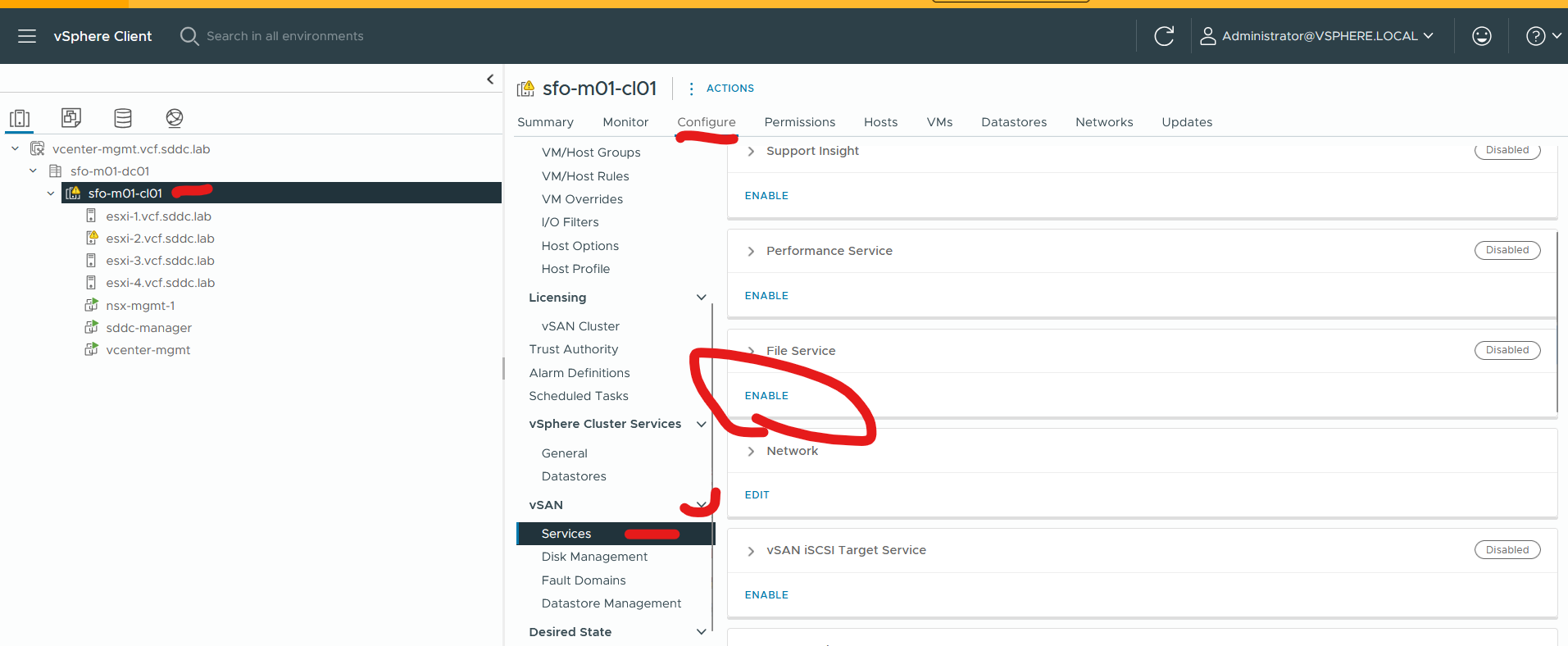The height and width of the screenshot is (646, 1568).
Task: Open the cluster ACTIONS menu
Action: click(721, 89)
